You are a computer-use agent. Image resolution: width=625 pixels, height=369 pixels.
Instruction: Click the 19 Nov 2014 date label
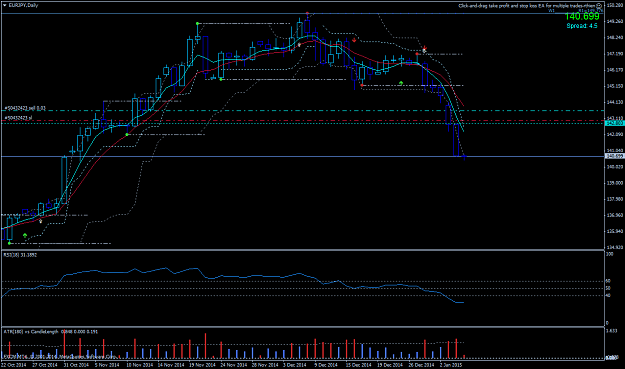point(202,365)
